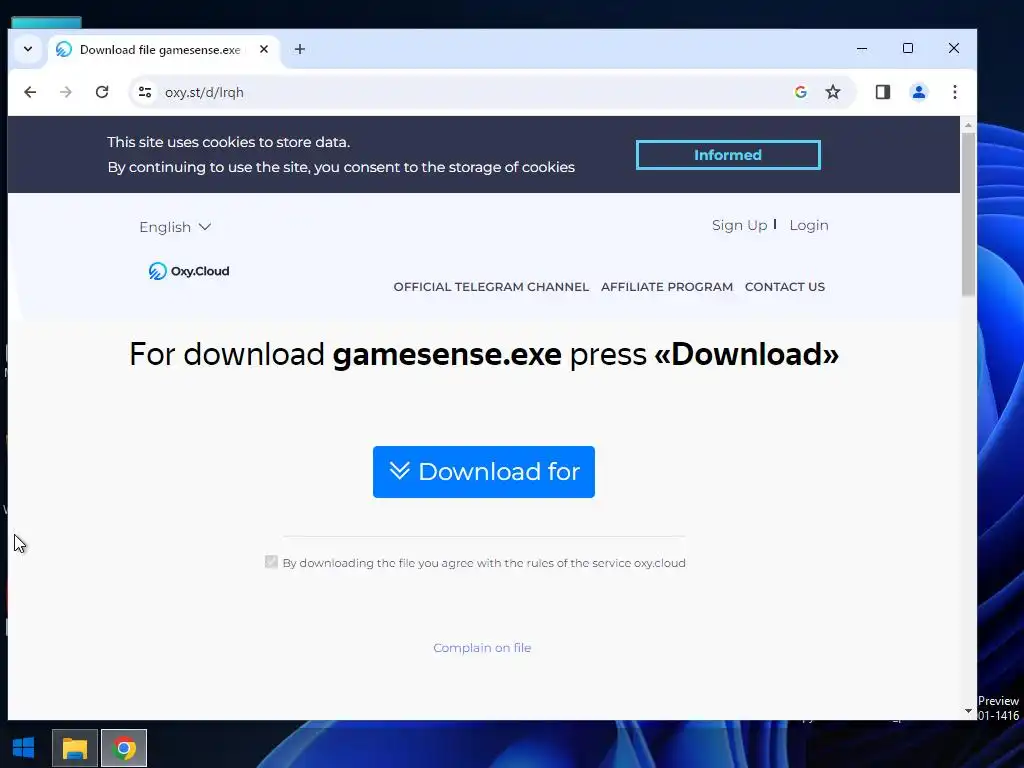This screenshot has width=1024, height=768.
Task: View site information icon in address bar
Action: click(145, 92)
